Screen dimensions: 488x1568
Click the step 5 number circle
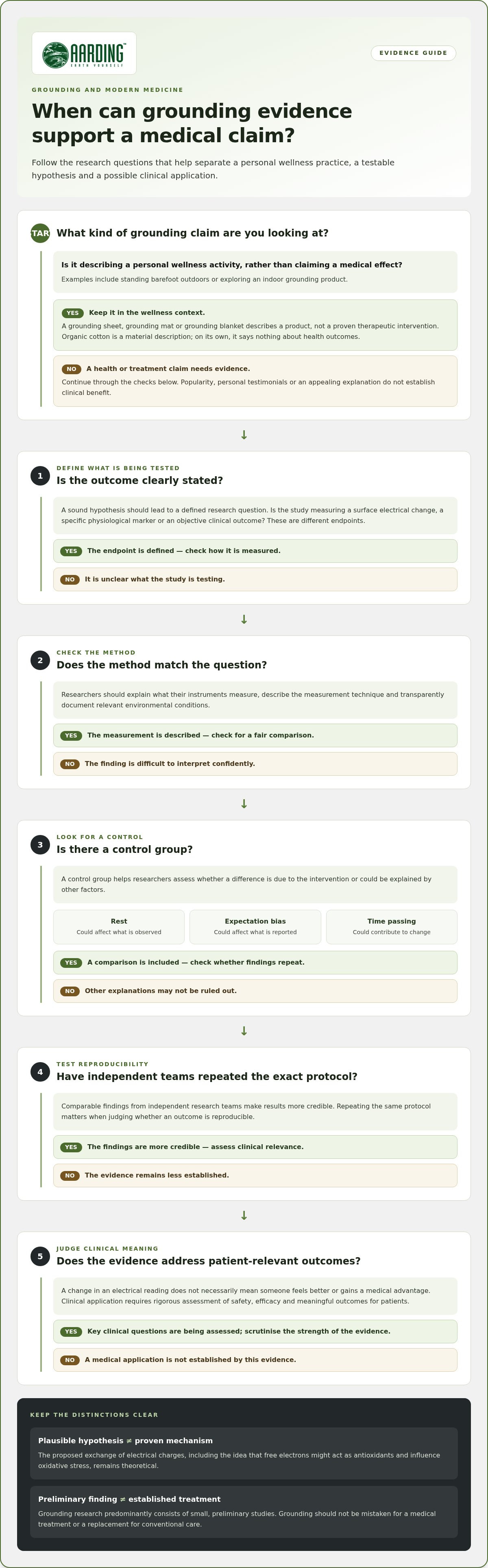pos(40,1256)
